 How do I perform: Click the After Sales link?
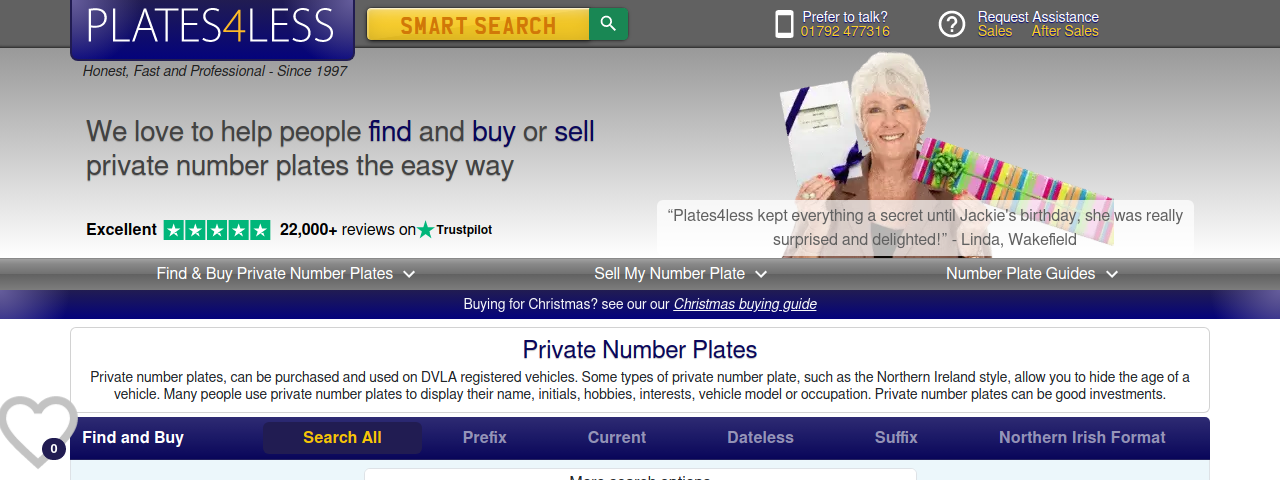click(x=1065, y=31)
